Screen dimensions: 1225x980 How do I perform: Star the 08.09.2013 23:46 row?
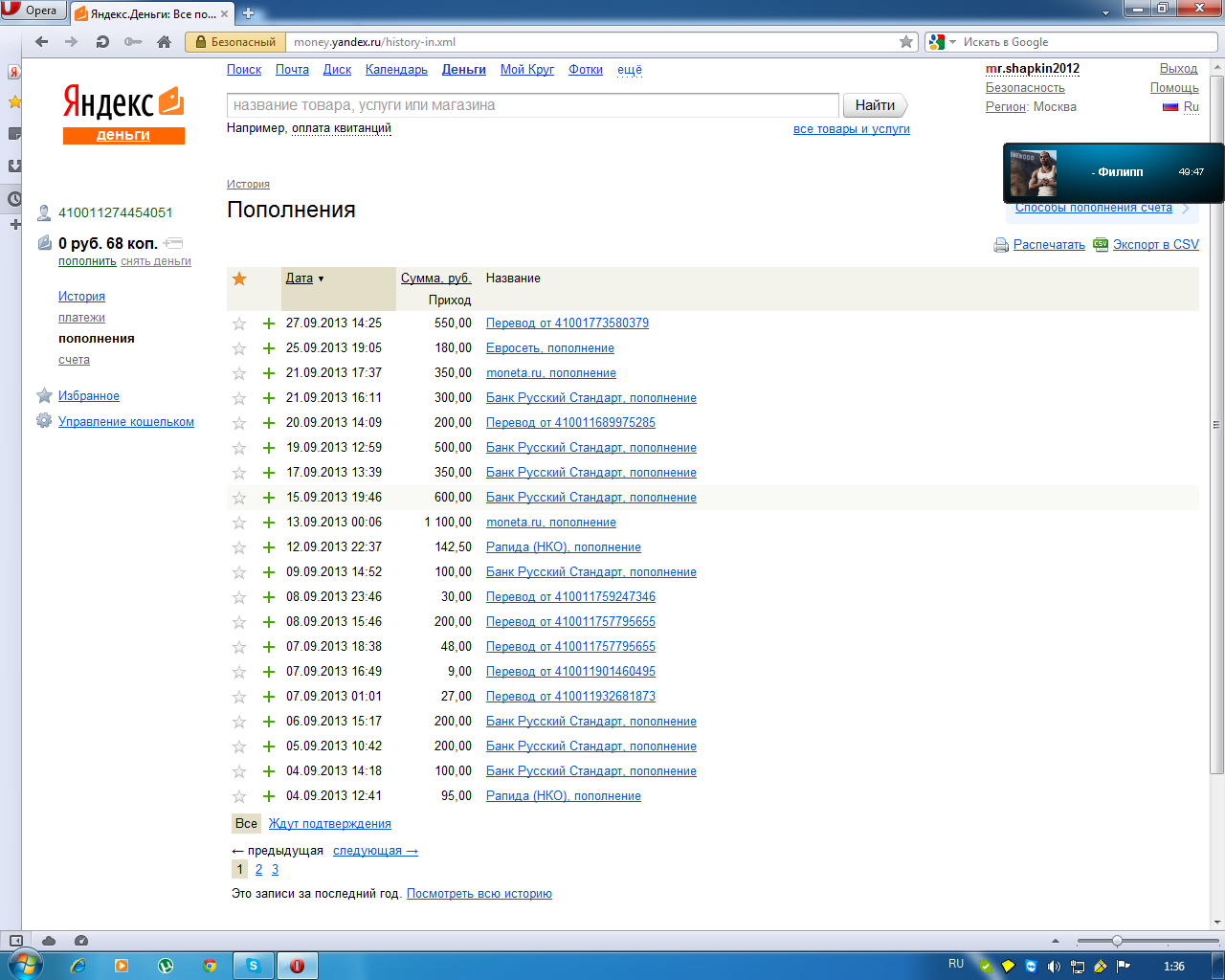239,597
